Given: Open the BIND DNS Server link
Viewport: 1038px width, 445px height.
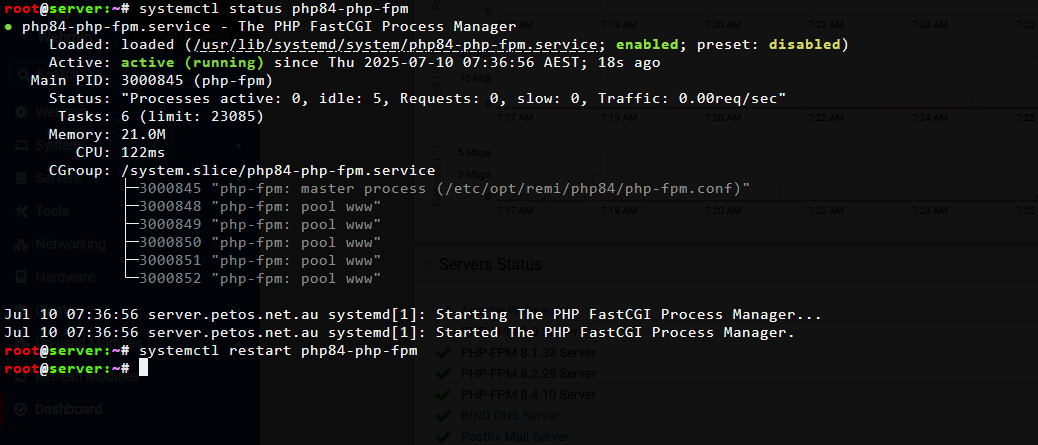Looking at the screenshot, I should 510,417.
